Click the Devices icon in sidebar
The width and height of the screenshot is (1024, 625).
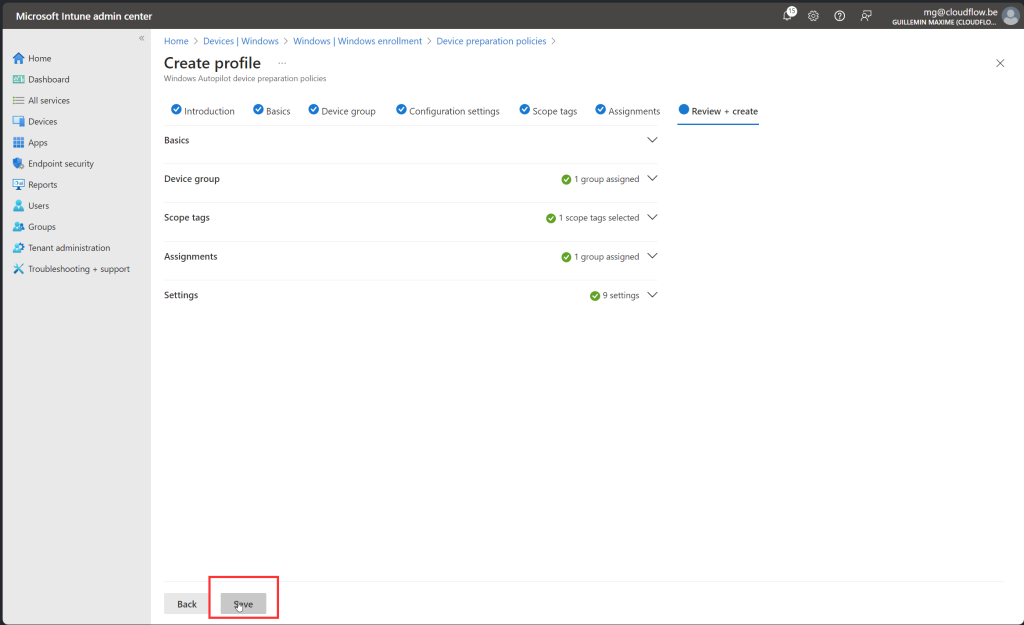pyautogui.click(x=18, y=121)
